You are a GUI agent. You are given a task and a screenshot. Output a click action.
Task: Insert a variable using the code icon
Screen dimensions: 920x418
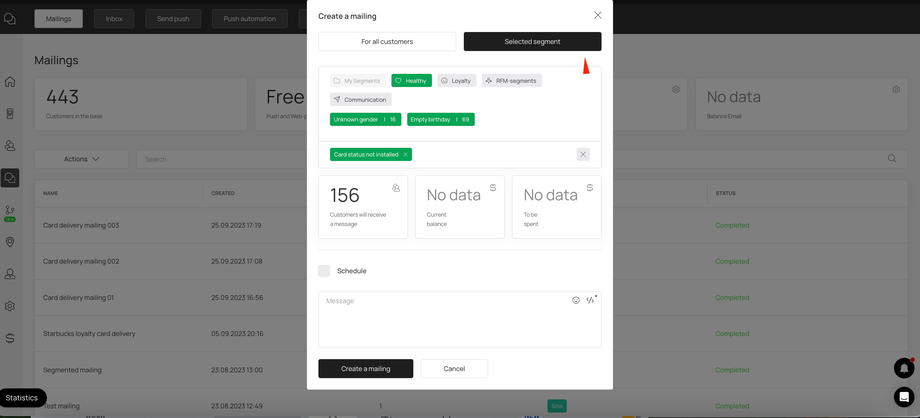(x=591, y=300)
